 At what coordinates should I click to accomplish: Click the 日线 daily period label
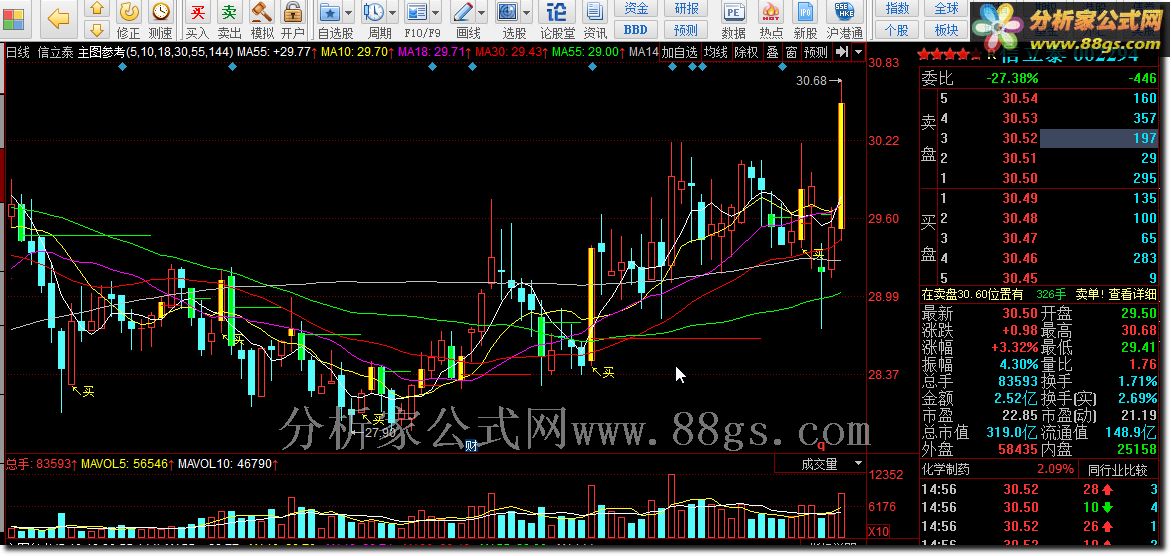click(19, 52)
